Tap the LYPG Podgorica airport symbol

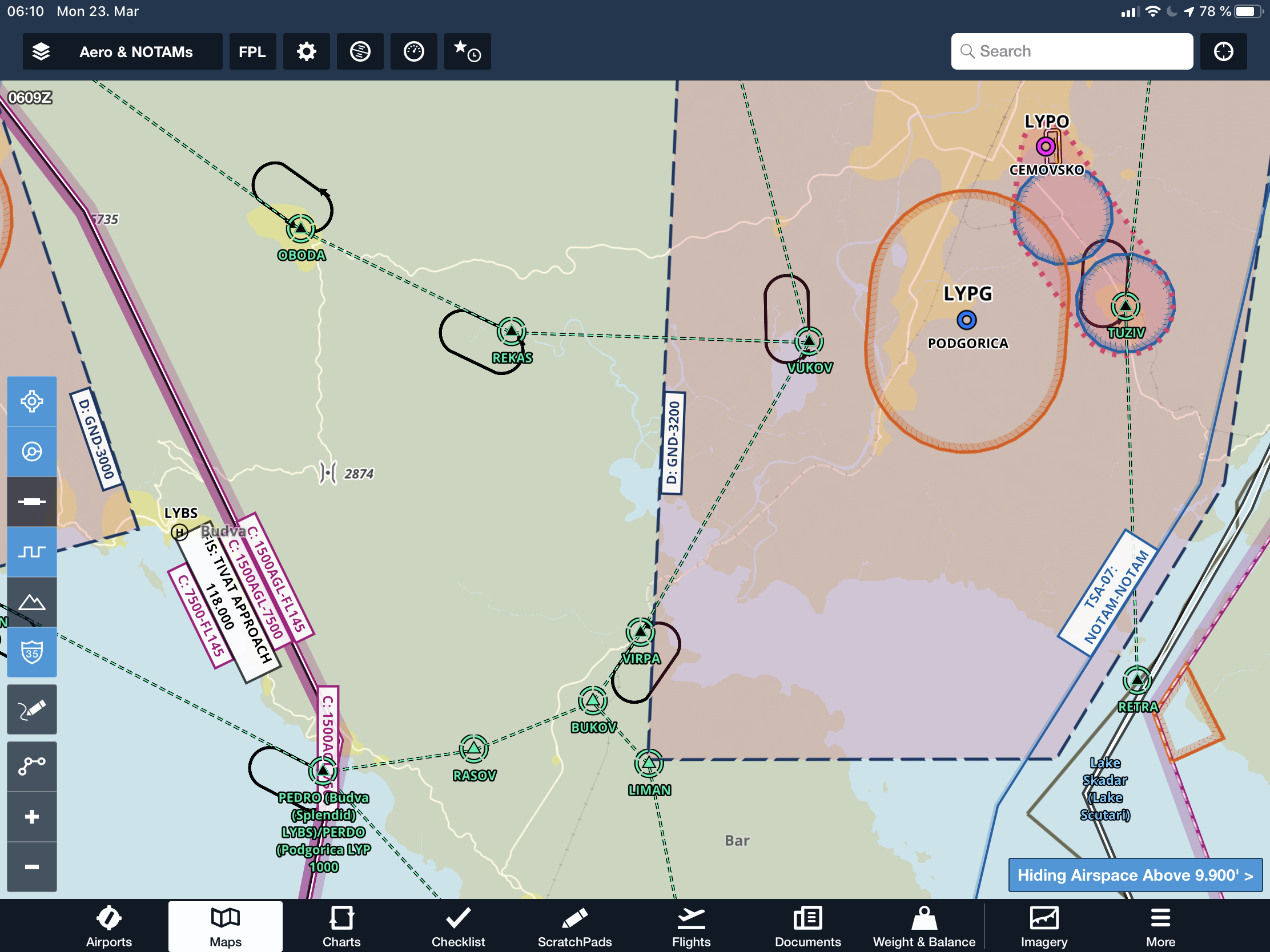click(x=966, y=320)
